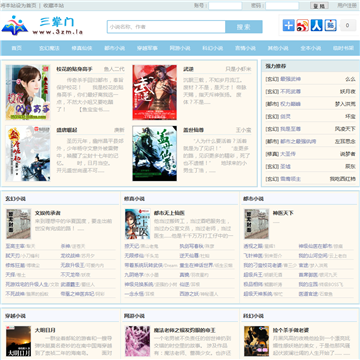Open the 都市无上仙医 cover thumbnail
The width and height of the screenshot is (360, 360).
[x=138, y=224]
